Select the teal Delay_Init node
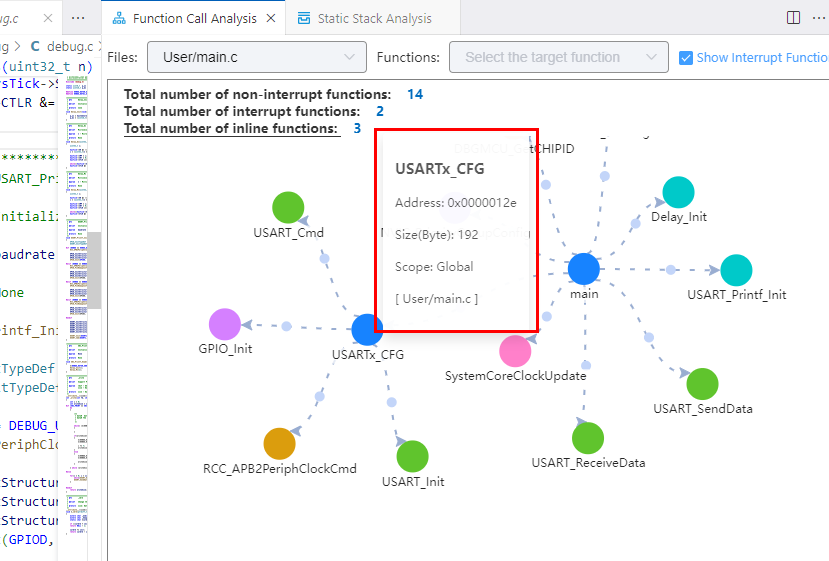 (x=678, y=192)
